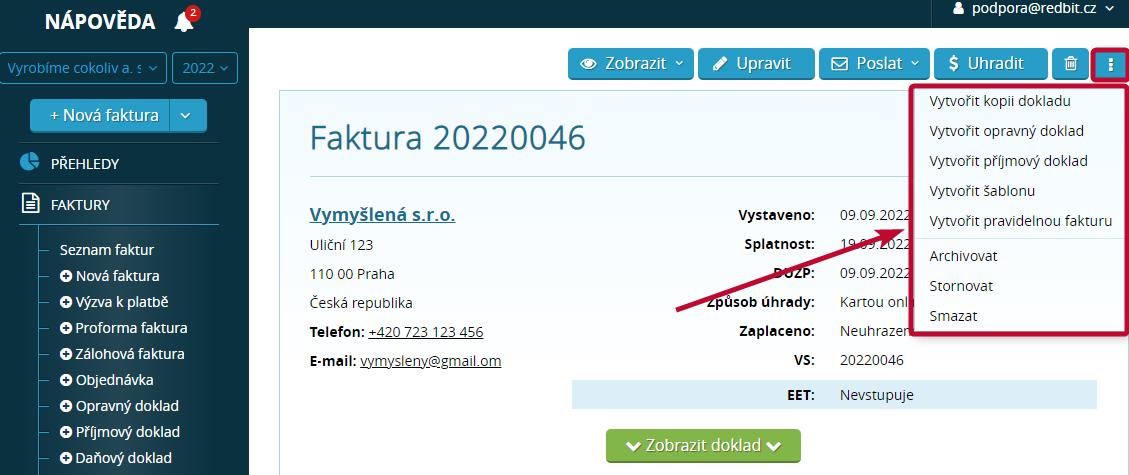The image size is (1129, 475).
Task: Open Opravný doklad sidebar entry
Action: point(127,406)
